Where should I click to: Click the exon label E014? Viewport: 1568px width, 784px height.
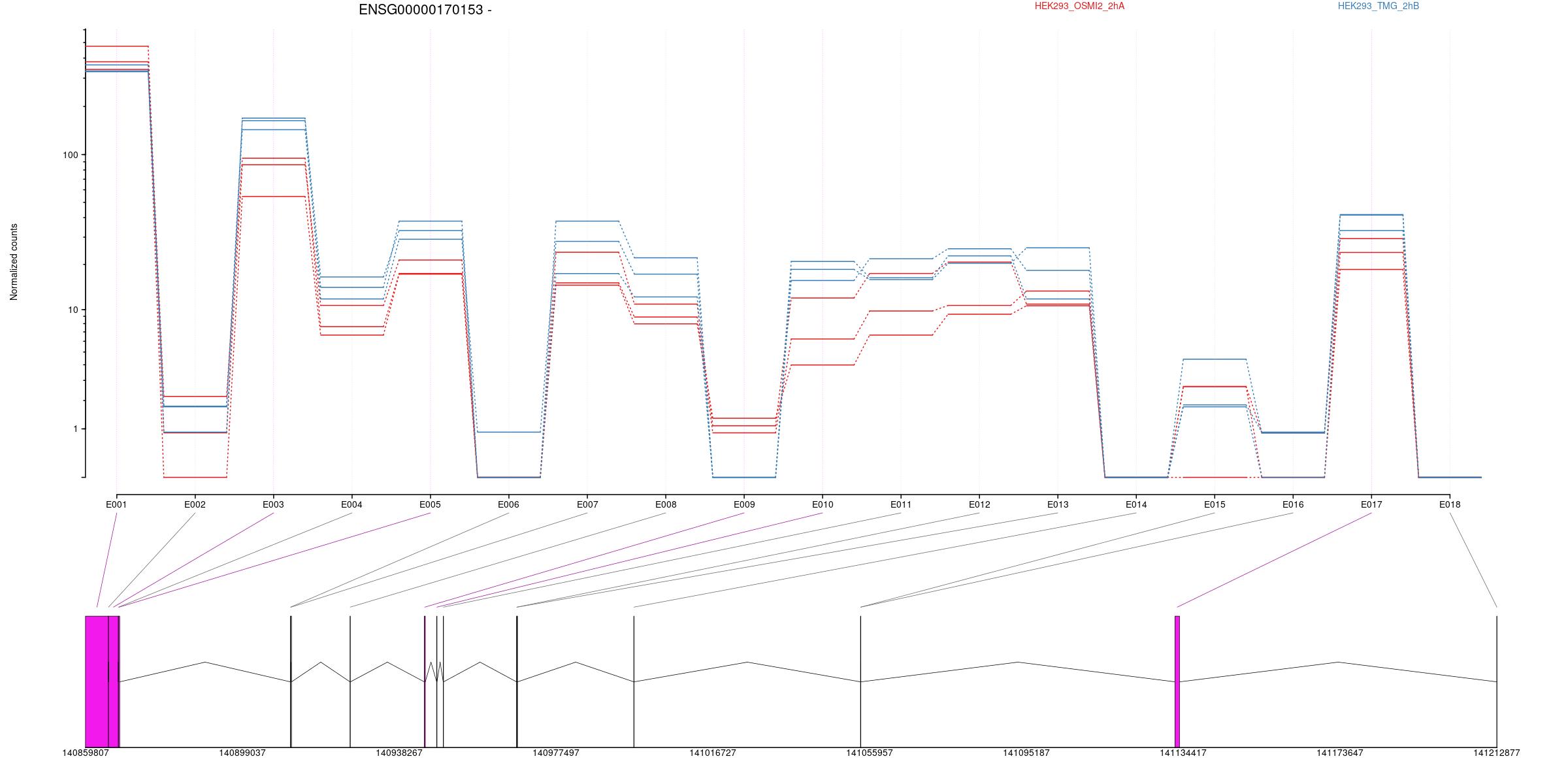point(1136,504)
